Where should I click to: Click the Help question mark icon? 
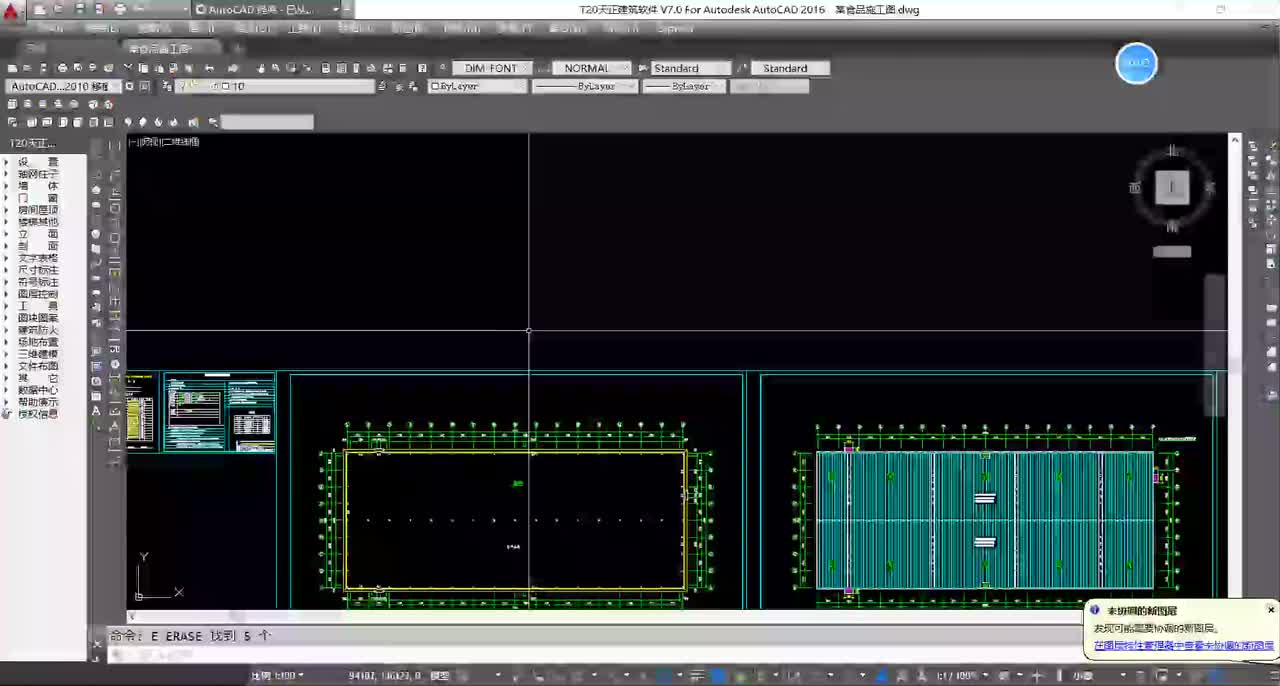422,68
